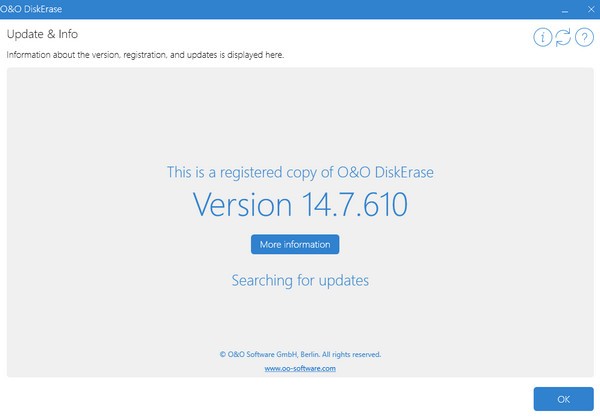
Task: Confirm with the OK button
Action: pyautogui.click(x=564, y=399)
